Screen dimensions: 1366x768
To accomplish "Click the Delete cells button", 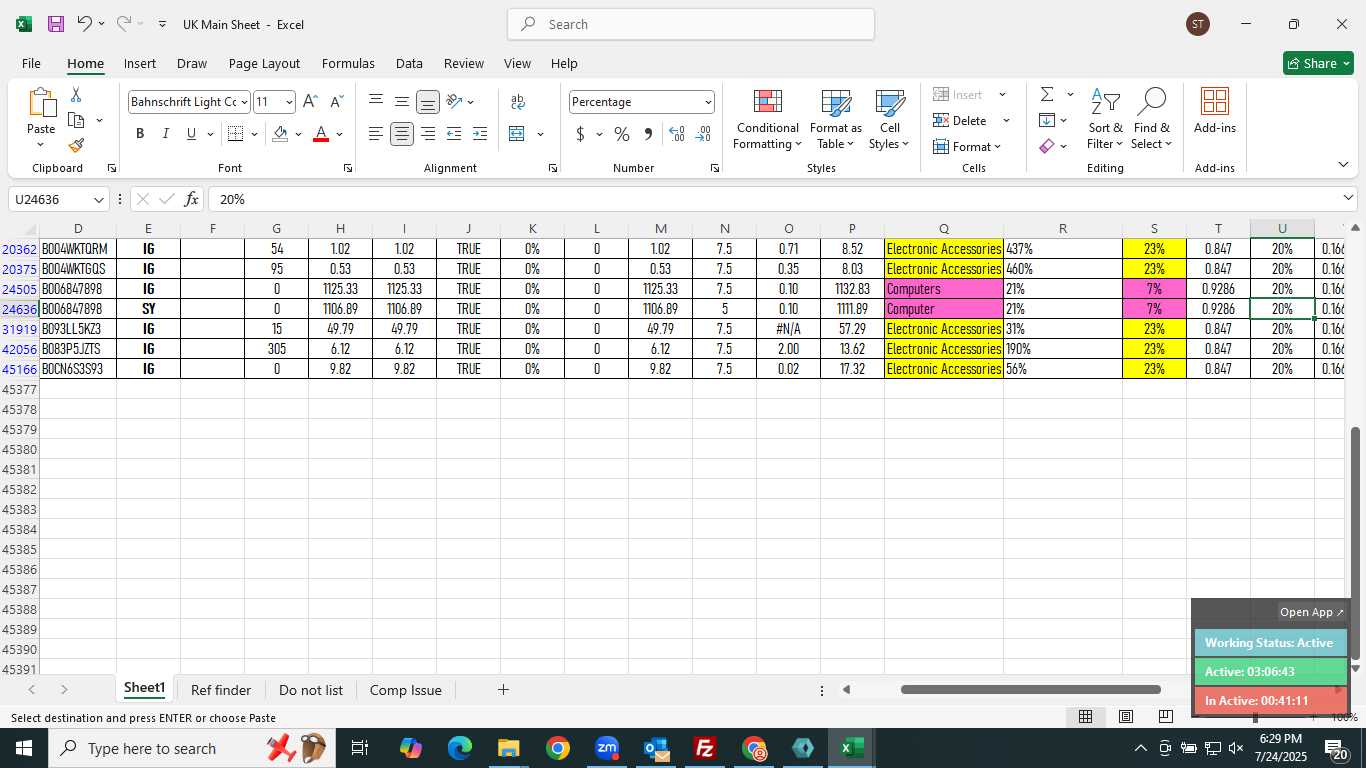I will click(960, 120).
